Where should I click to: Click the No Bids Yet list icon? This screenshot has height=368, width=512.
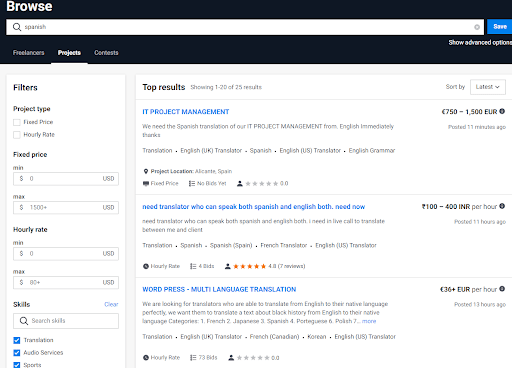[x=192, y=184]
